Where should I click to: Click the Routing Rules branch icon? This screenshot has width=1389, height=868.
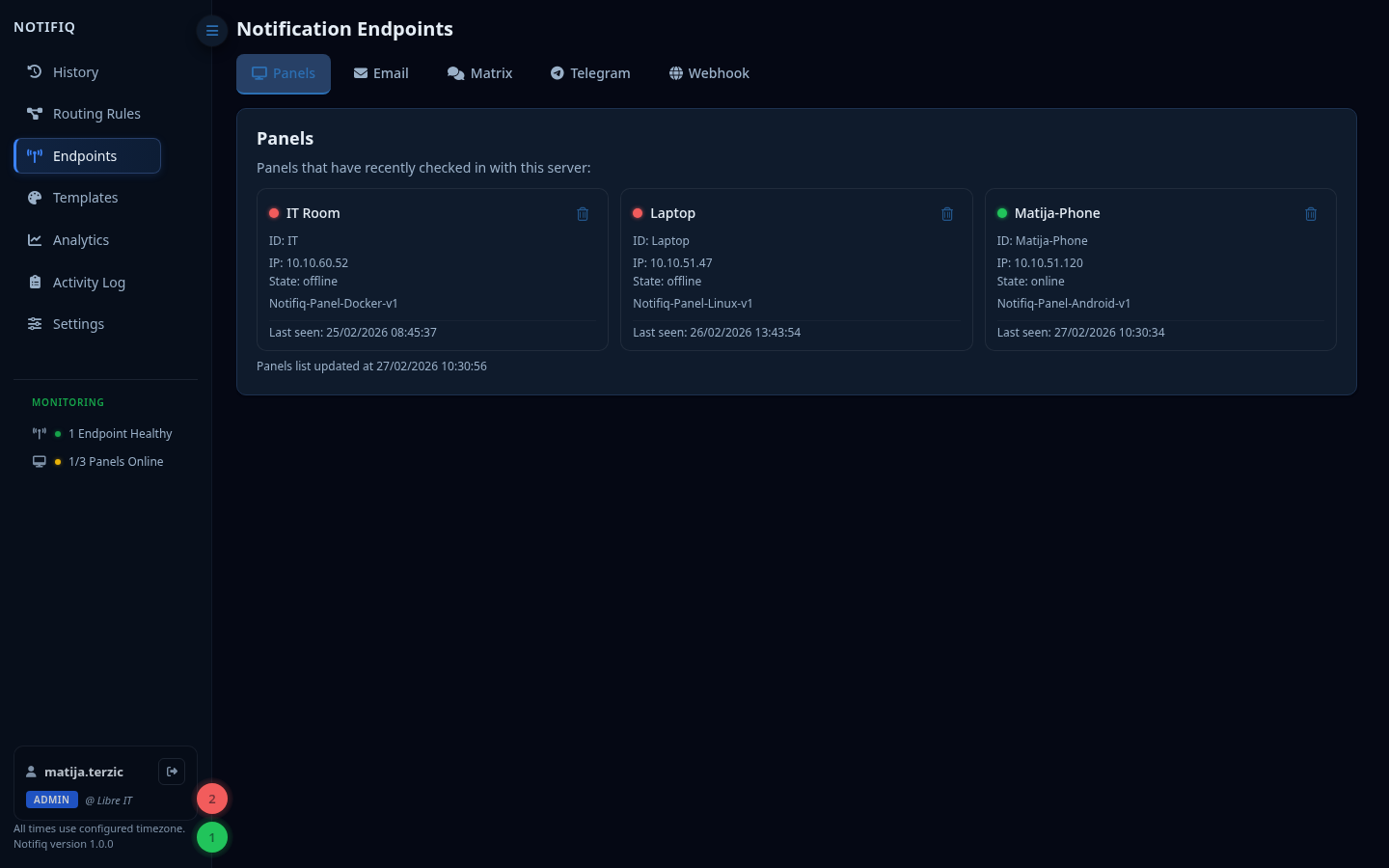pos(35,114)
